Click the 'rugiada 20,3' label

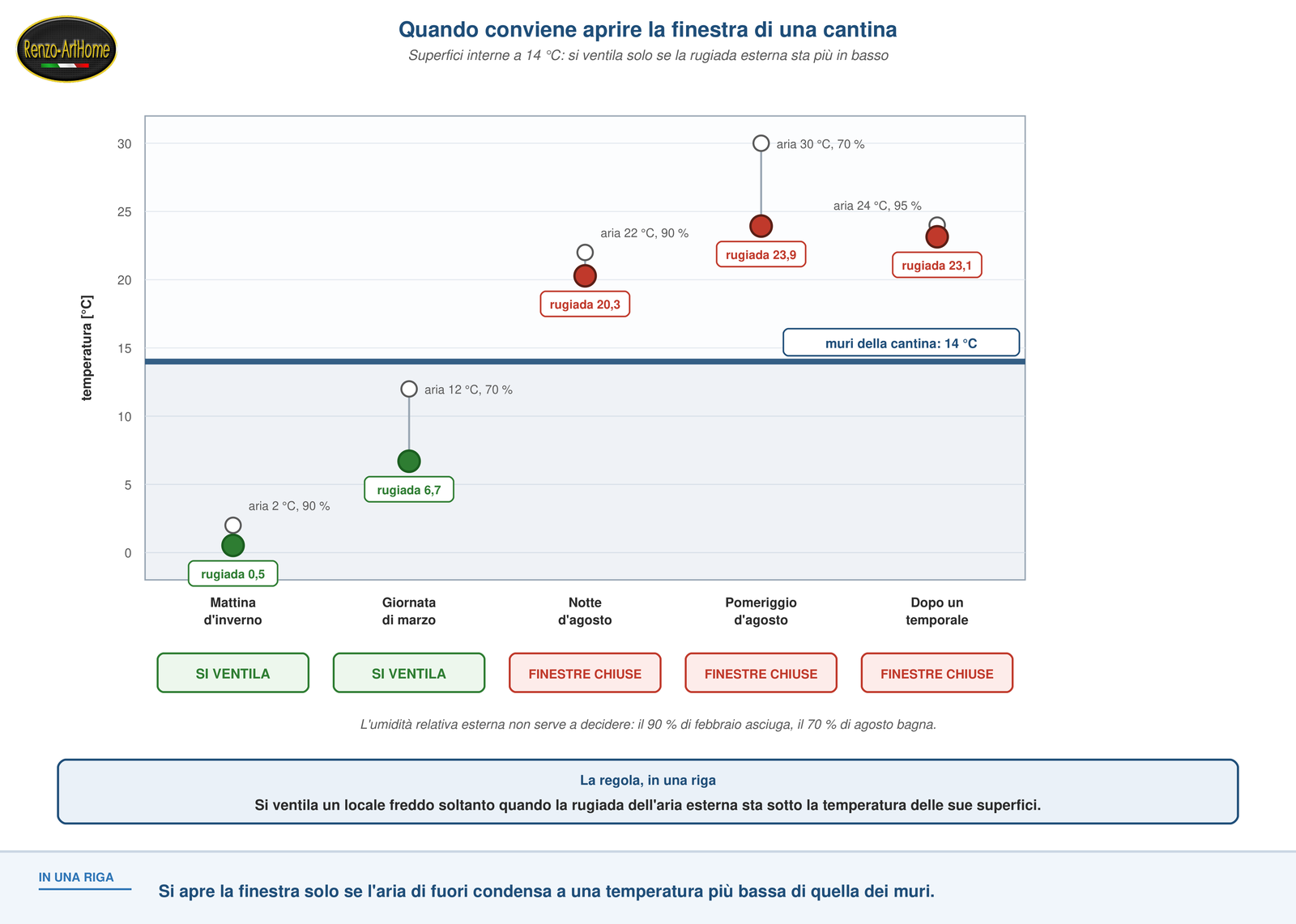(585, 304)
